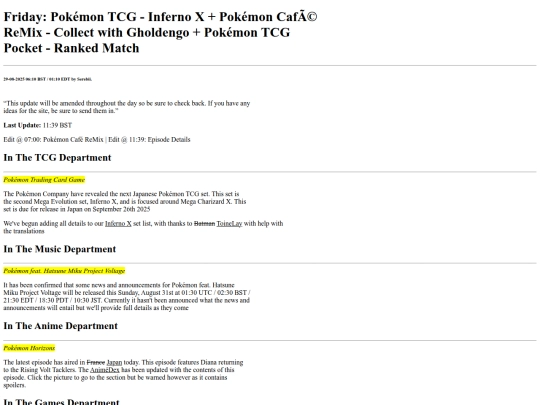Open the Inferno X set list link
540x405 pixels.
[118, 224]
